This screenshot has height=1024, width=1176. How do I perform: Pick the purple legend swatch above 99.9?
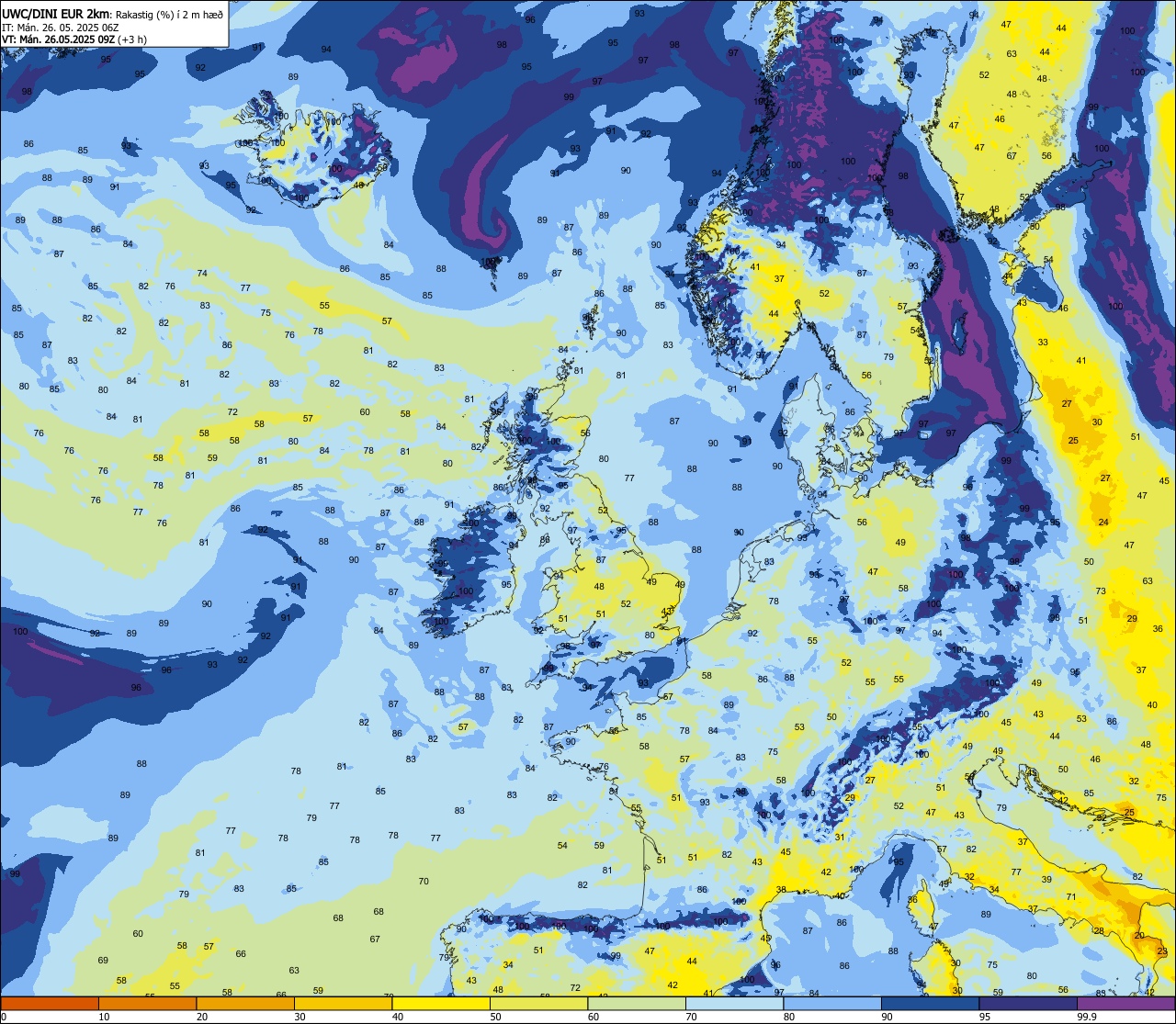pyautogui.click(x=1125, y=1004)
